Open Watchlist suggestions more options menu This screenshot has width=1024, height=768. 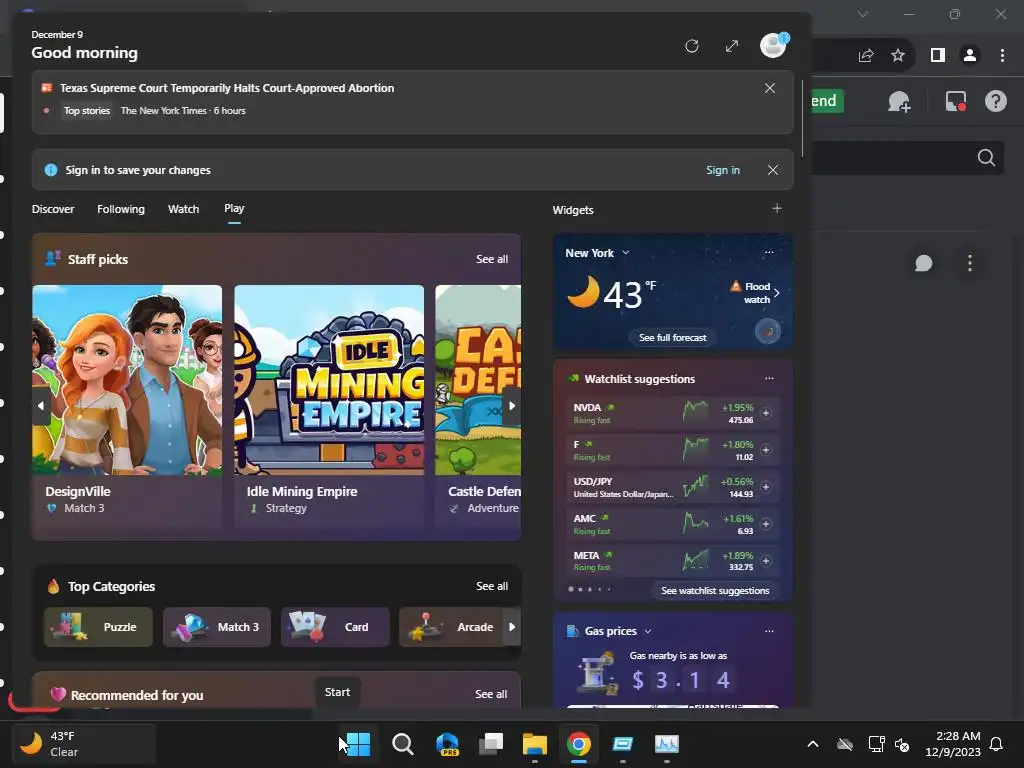point(769,378)
